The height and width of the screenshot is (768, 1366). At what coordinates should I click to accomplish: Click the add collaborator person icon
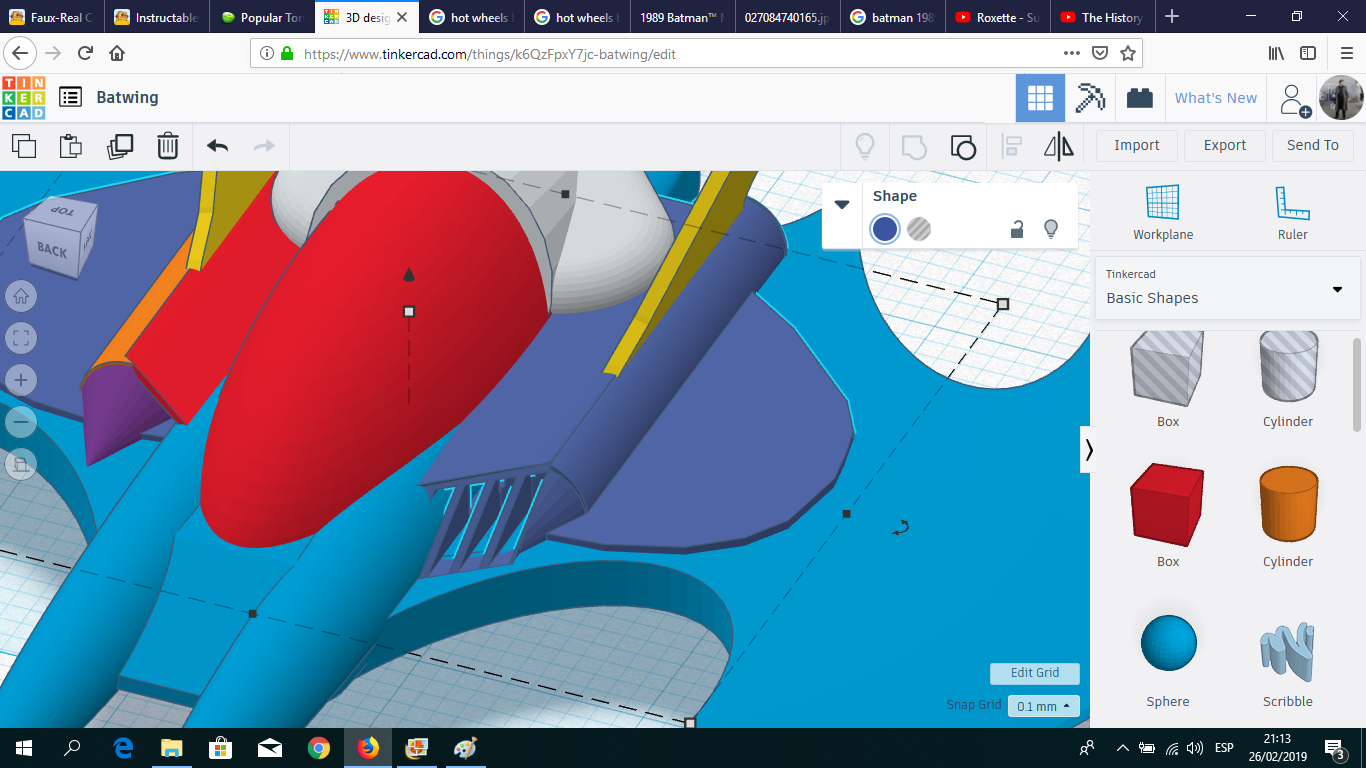pyautogui.click(x=1295, y=99)
